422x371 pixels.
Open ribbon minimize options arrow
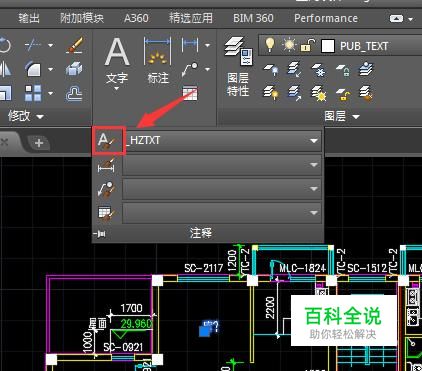[x=410, y=19]
